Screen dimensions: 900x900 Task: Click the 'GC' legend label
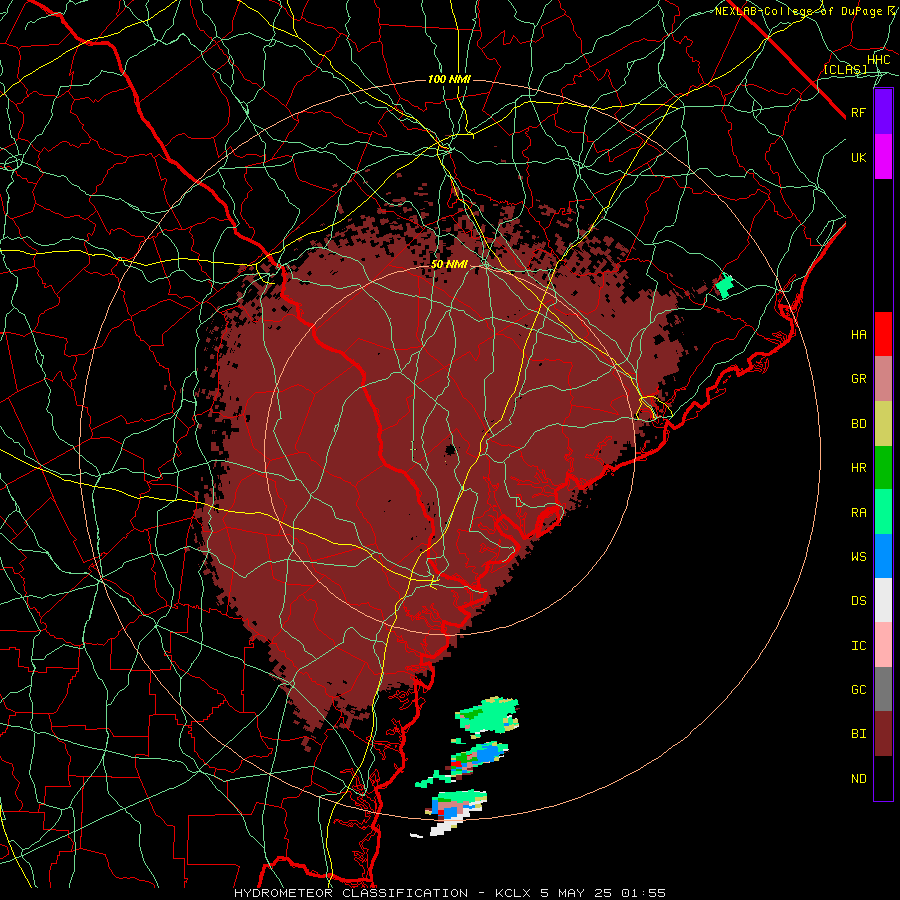[858, 690]
